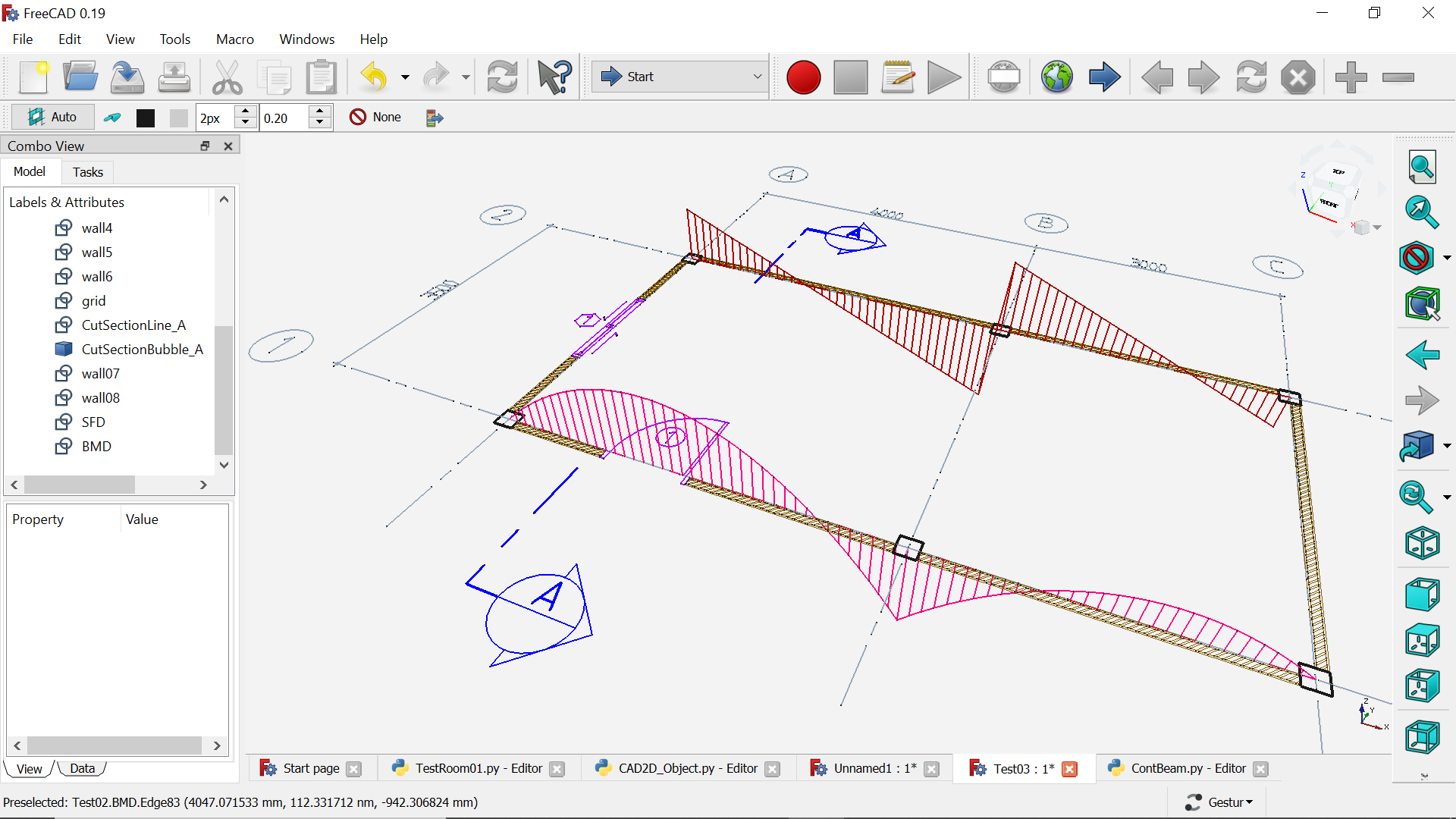Start macro recording with red button
1456x819 pixels.
click(804, 77)
